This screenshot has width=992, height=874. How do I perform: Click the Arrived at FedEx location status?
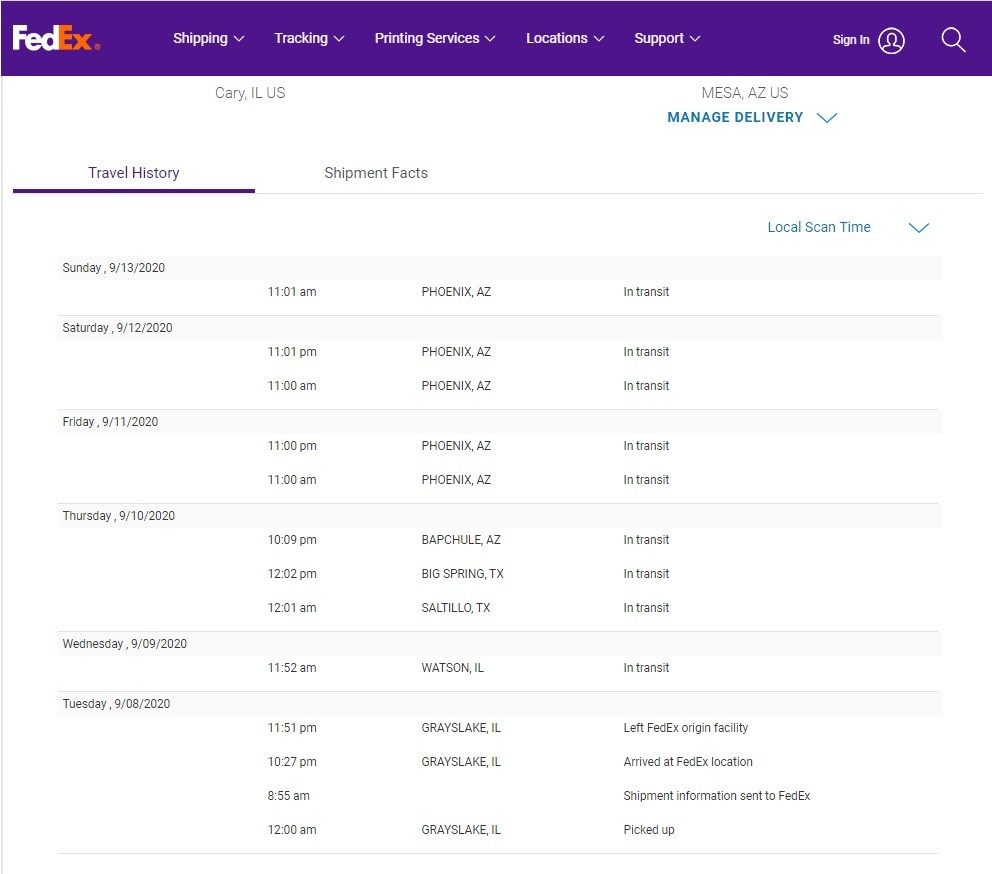688,762
